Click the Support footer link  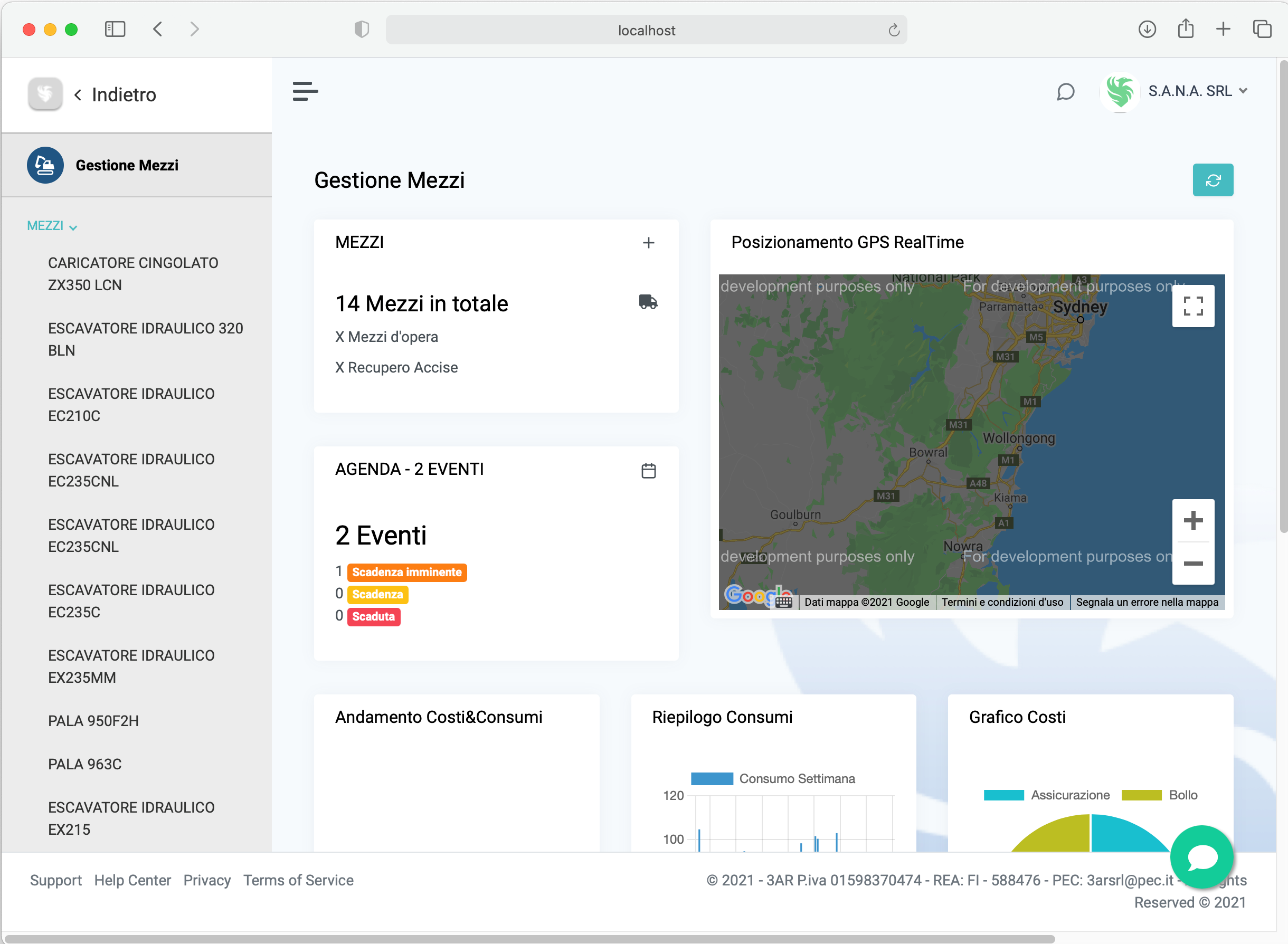click(55, 881)
